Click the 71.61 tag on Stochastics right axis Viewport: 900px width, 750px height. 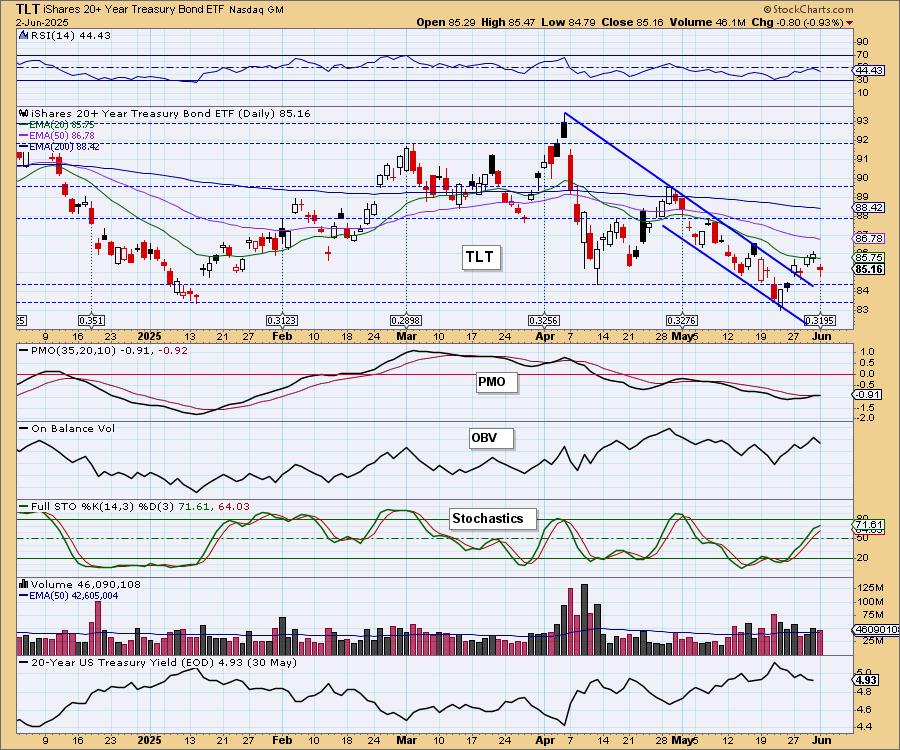tap(869, 525)
